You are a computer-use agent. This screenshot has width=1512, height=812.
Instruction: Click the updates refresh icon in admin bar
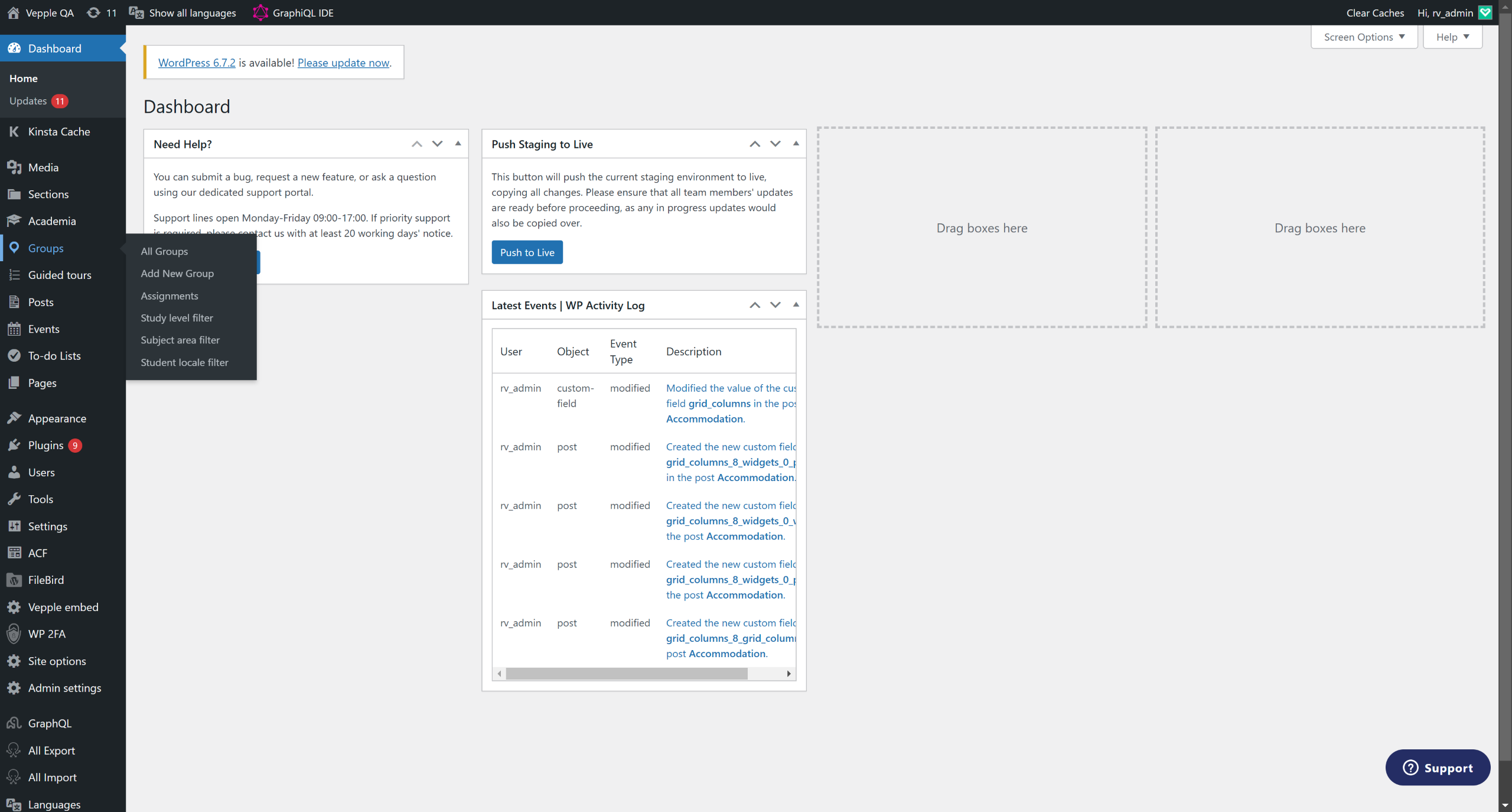pos(93,13)
